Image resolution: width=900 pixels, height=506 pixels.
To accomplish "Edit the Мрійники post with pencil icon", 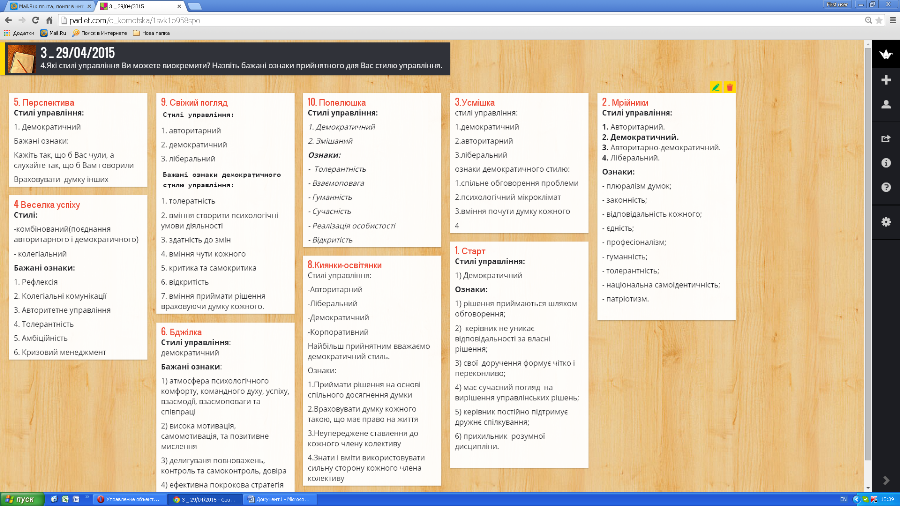I will [x=715, y=88].
